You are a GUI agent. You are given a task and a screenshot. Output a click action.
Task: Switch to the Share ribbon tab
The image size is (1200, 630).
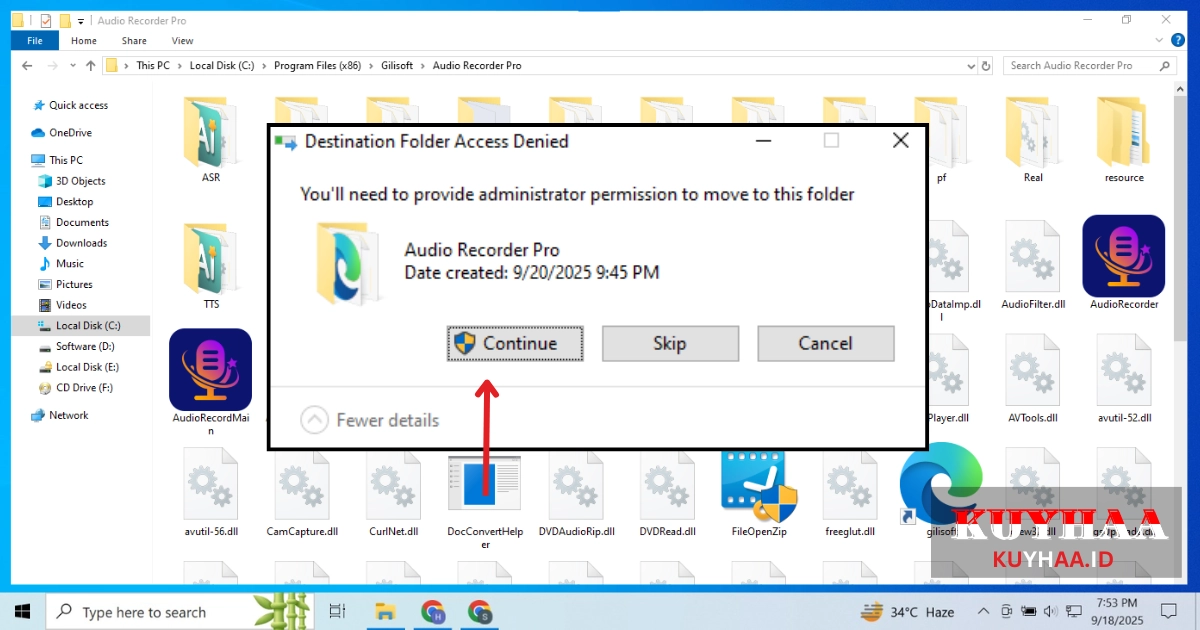pyautogui.click(x=134, y=41)
